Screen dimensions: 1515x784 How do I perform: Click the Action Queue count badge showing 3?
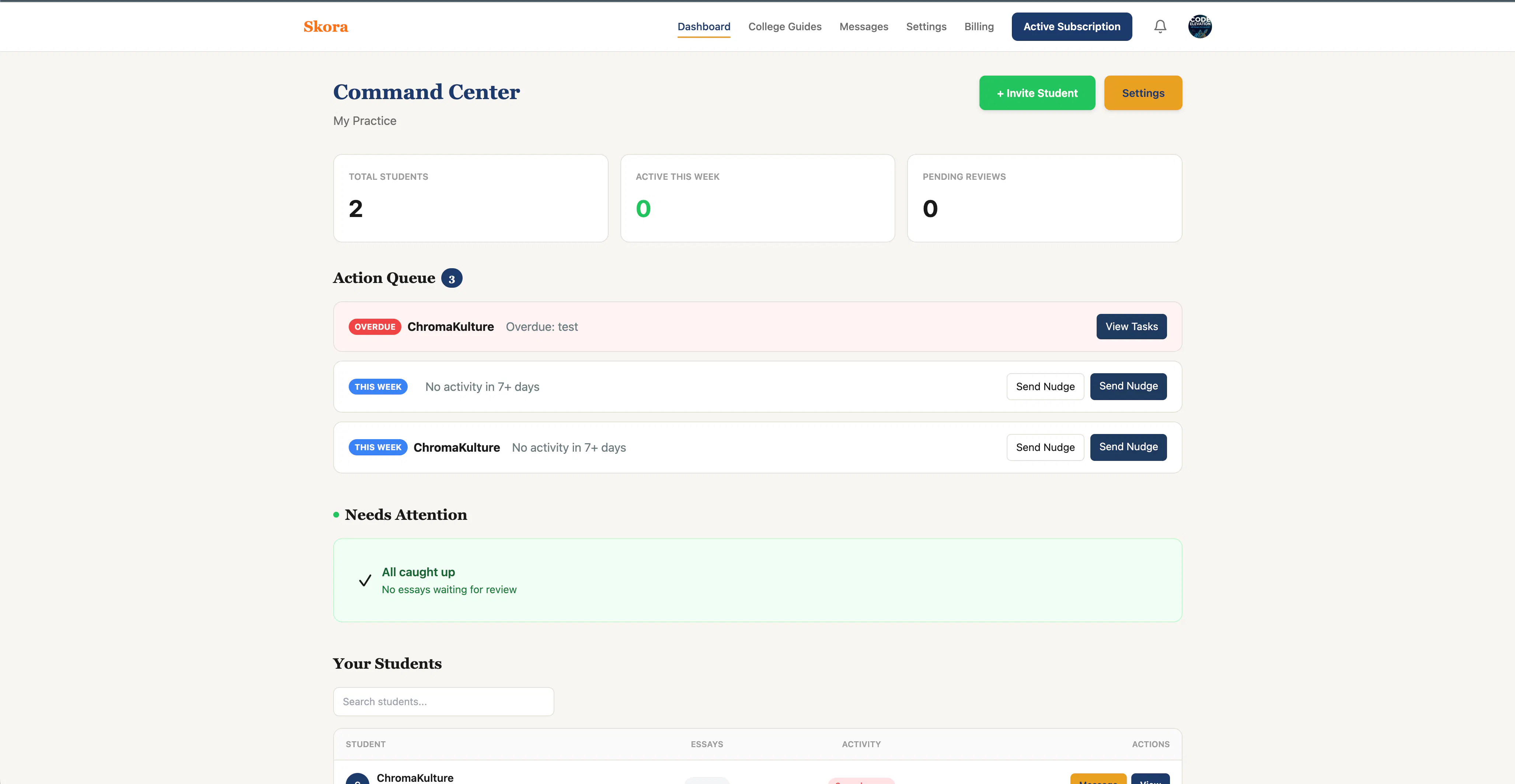click(x=452, y=279)
